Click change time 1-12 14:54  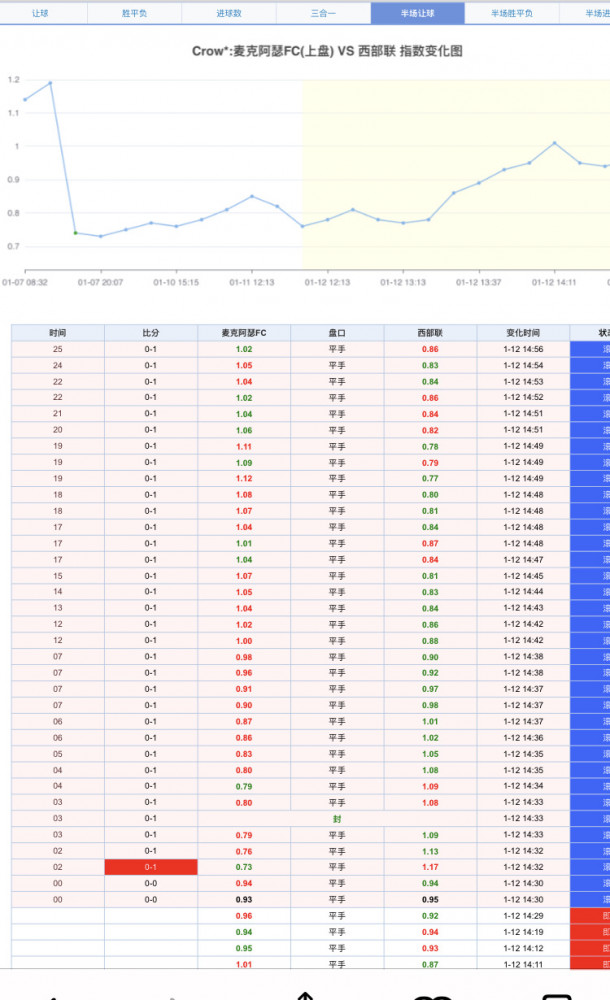[x=523, y=365]
